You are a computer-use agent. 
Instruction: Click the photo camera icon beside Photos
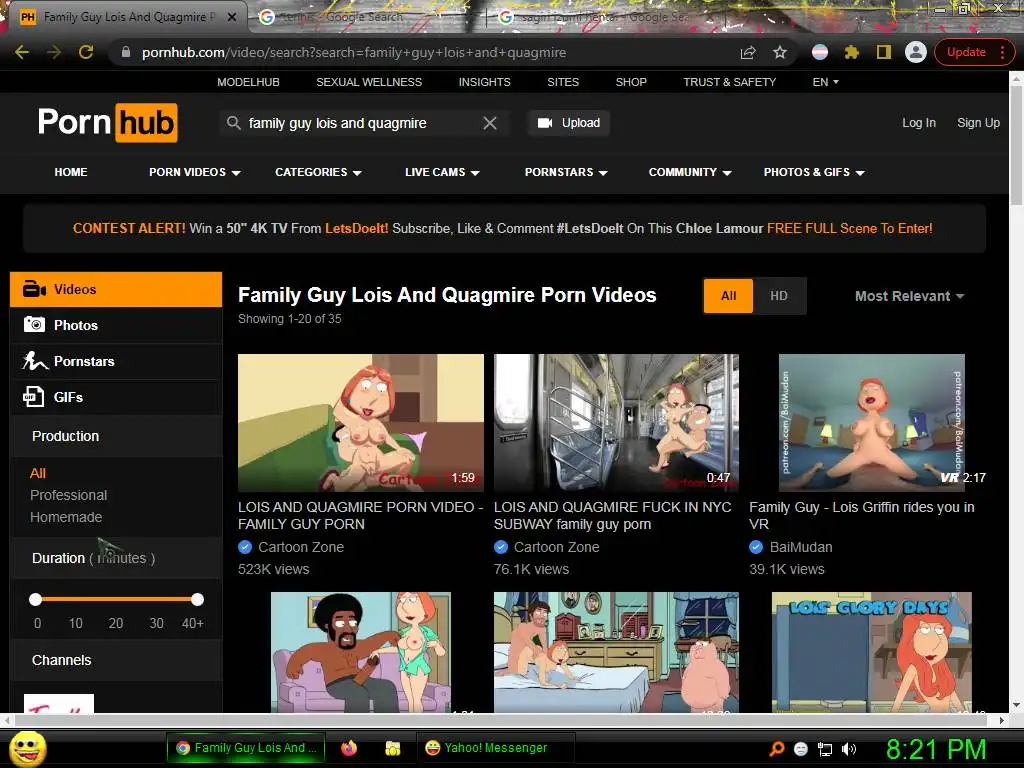click(34, 325)
